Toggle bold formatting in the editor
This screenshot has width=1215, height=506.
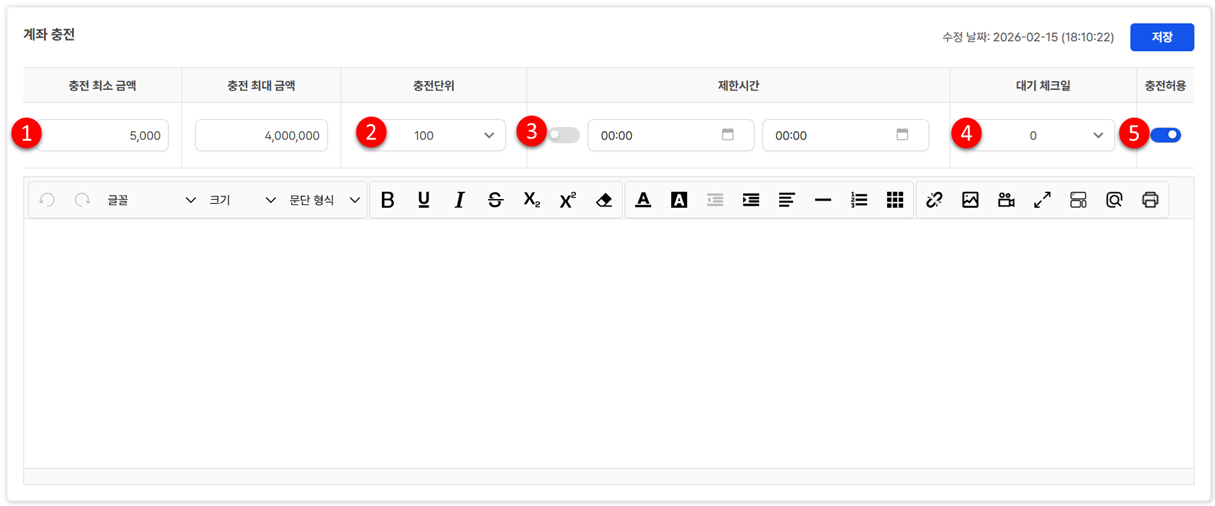pos(388,200)
